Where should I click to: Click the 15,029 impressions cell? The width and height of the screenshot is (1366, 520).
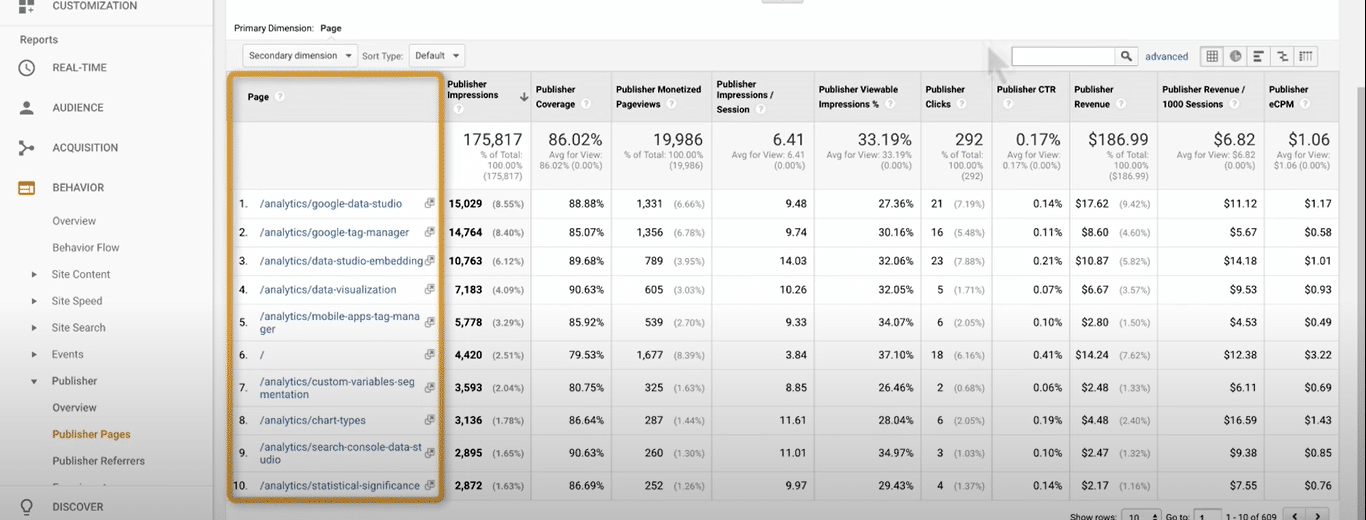pyautogui.click(x=466, y=204)
